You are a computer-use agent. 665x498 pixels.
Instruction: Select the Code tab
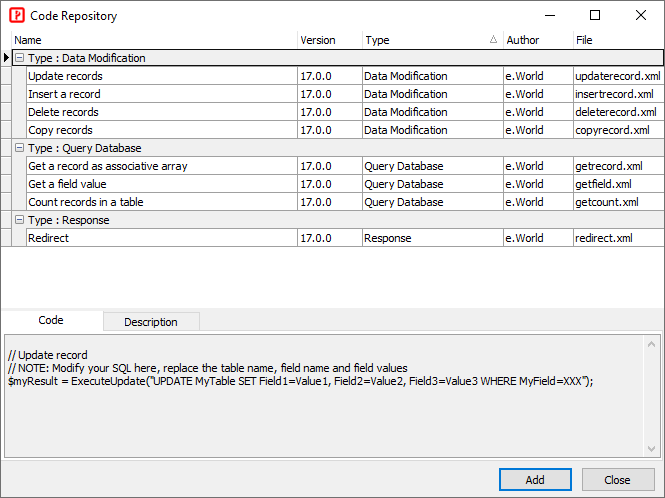coord(51,321)
